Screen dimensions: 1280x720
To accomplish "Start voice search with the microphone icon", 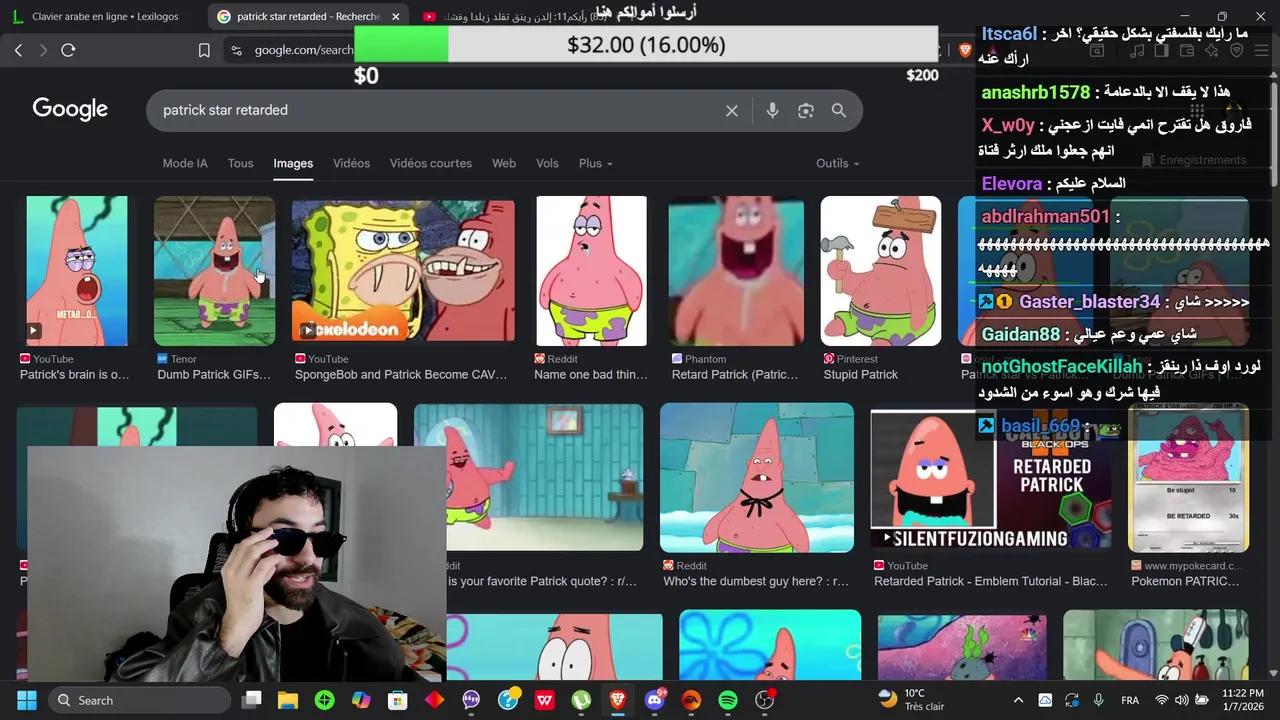I will click(x=772, y=111).
